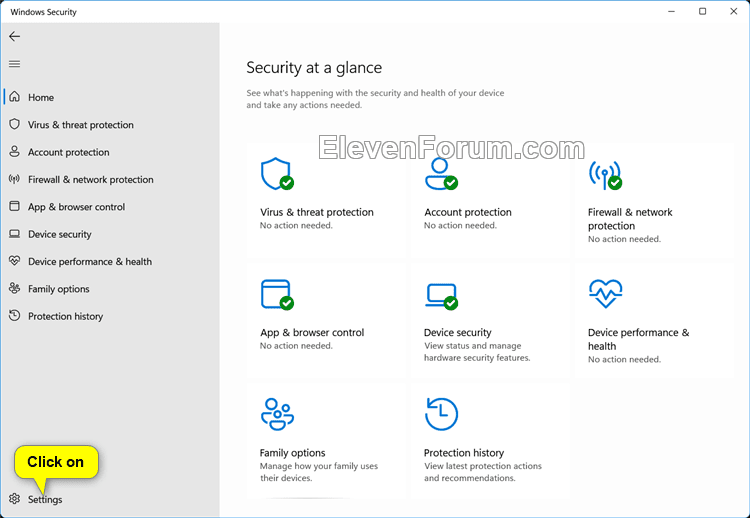Close the Windows Security window

[x=733, y=11]
